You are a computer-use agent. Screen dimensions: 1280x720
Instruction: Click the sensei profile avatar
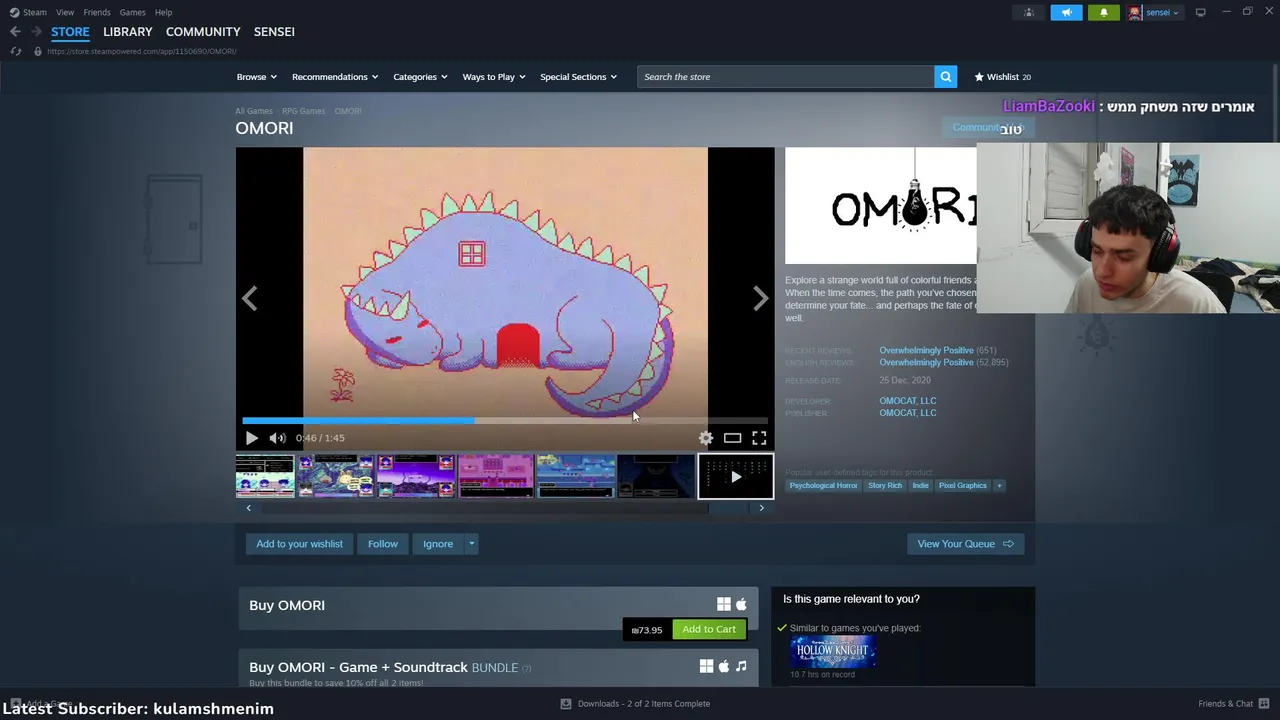(1135, 12)
